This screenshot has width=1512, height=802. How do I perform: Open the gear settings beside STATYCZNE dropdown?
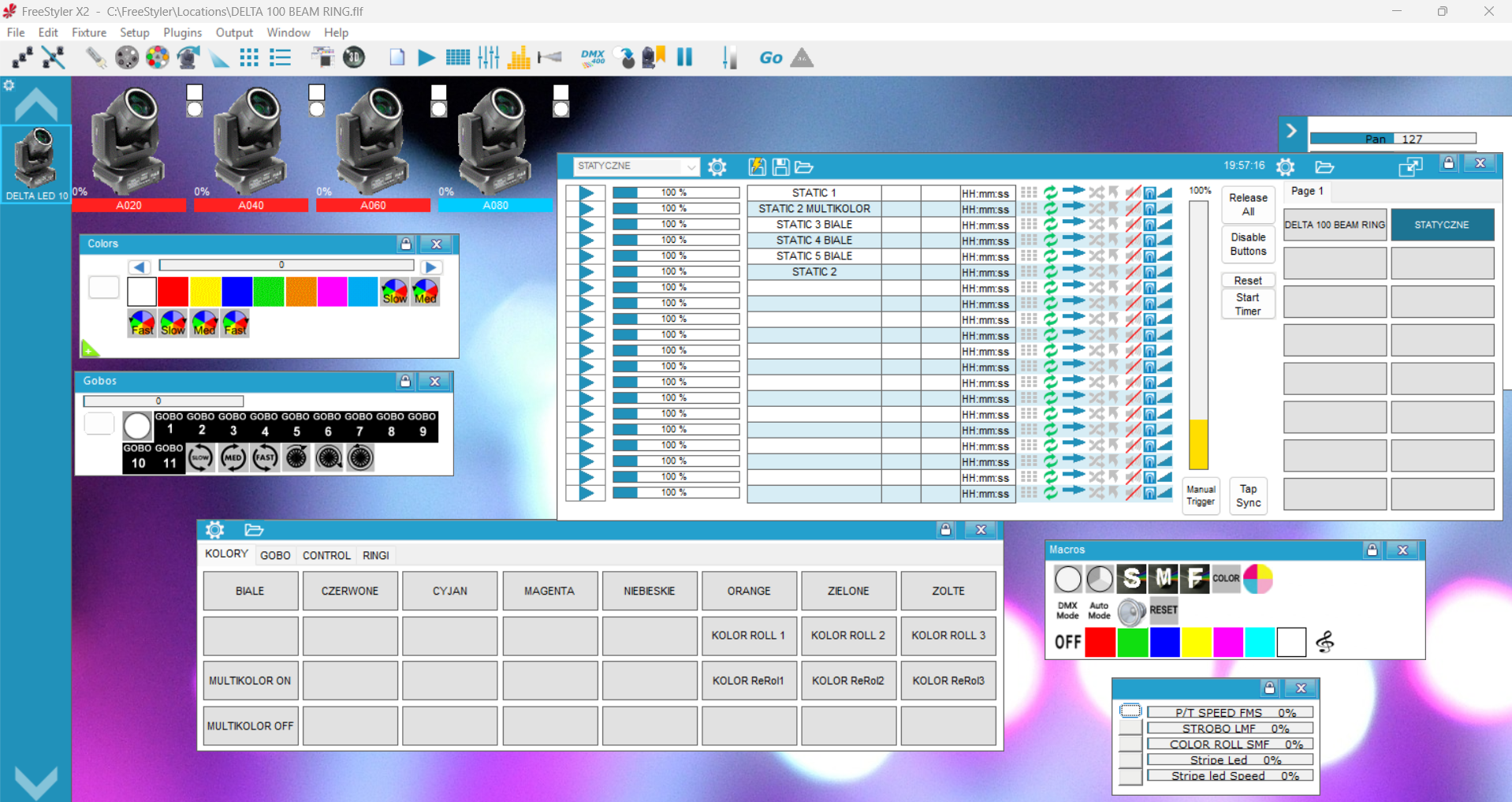pos(717,167)
